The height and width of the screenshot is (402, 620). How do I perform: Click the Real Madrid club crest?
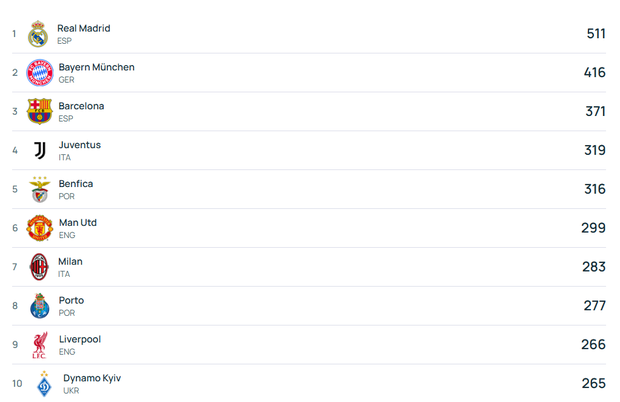pos(38,34)
